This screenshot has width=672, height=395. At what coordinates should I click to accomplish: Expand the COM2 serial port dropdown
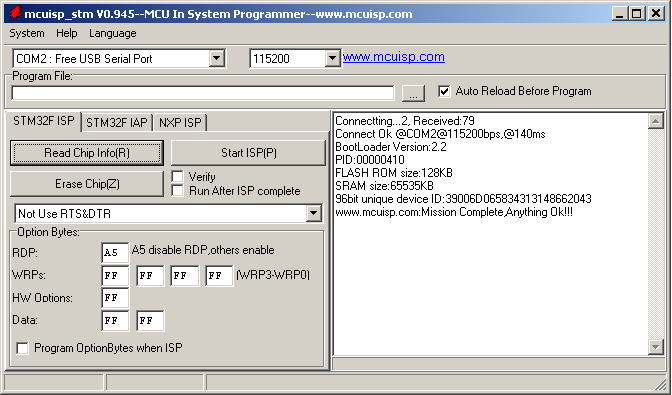tap(217, 58)
